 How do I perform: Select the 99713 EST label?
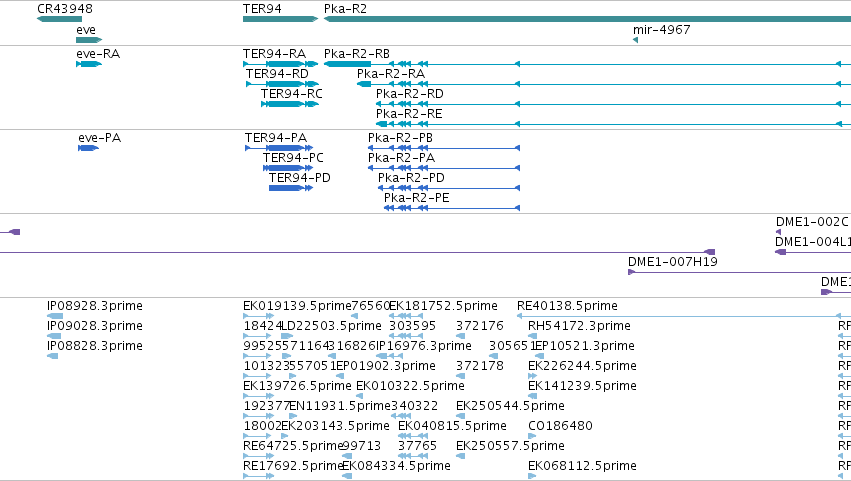[361, 447]
